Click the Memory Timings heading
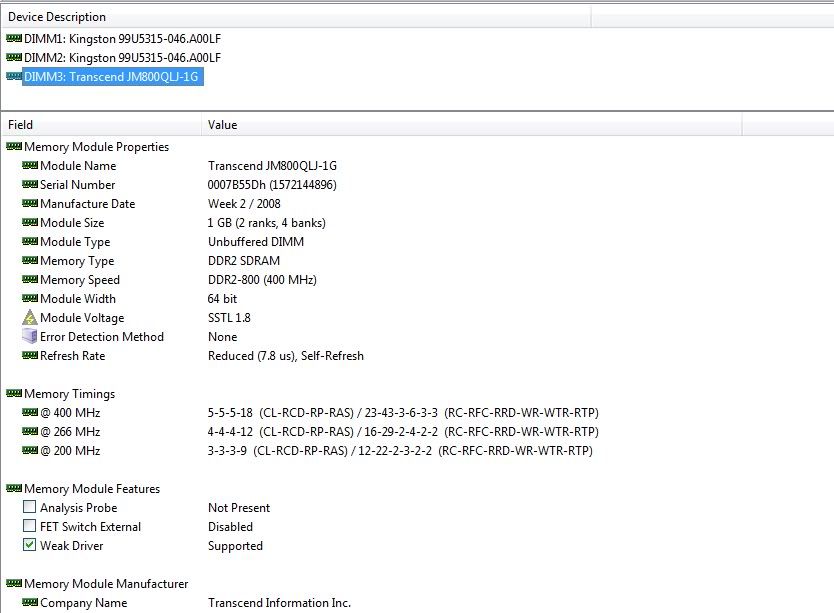Viewport: 834px width, 613px height. (69, 394)
